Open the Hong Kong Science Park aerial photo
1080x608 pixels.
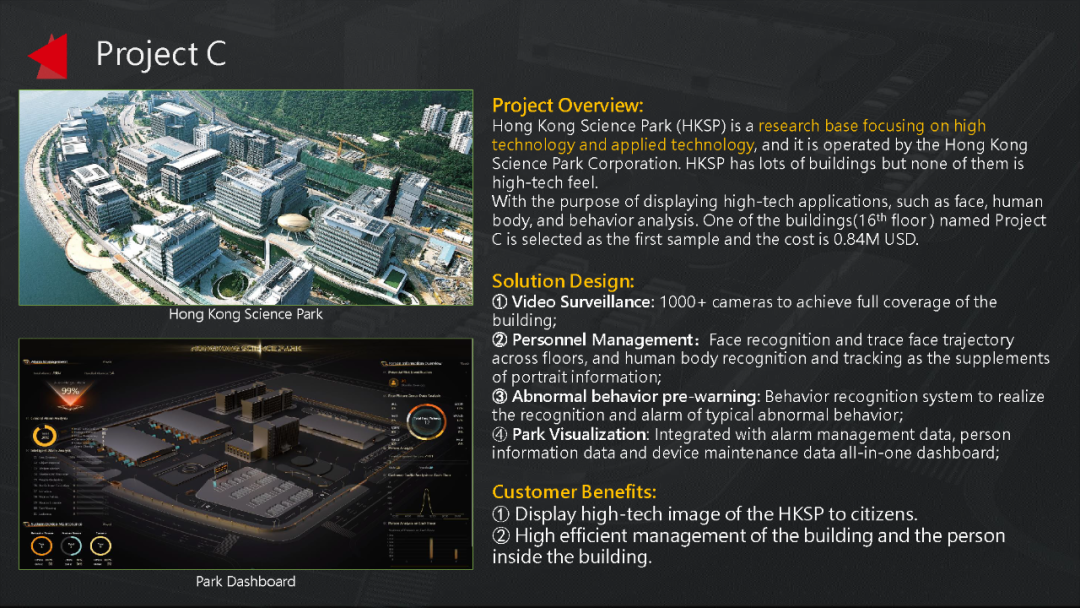[246, 198]
